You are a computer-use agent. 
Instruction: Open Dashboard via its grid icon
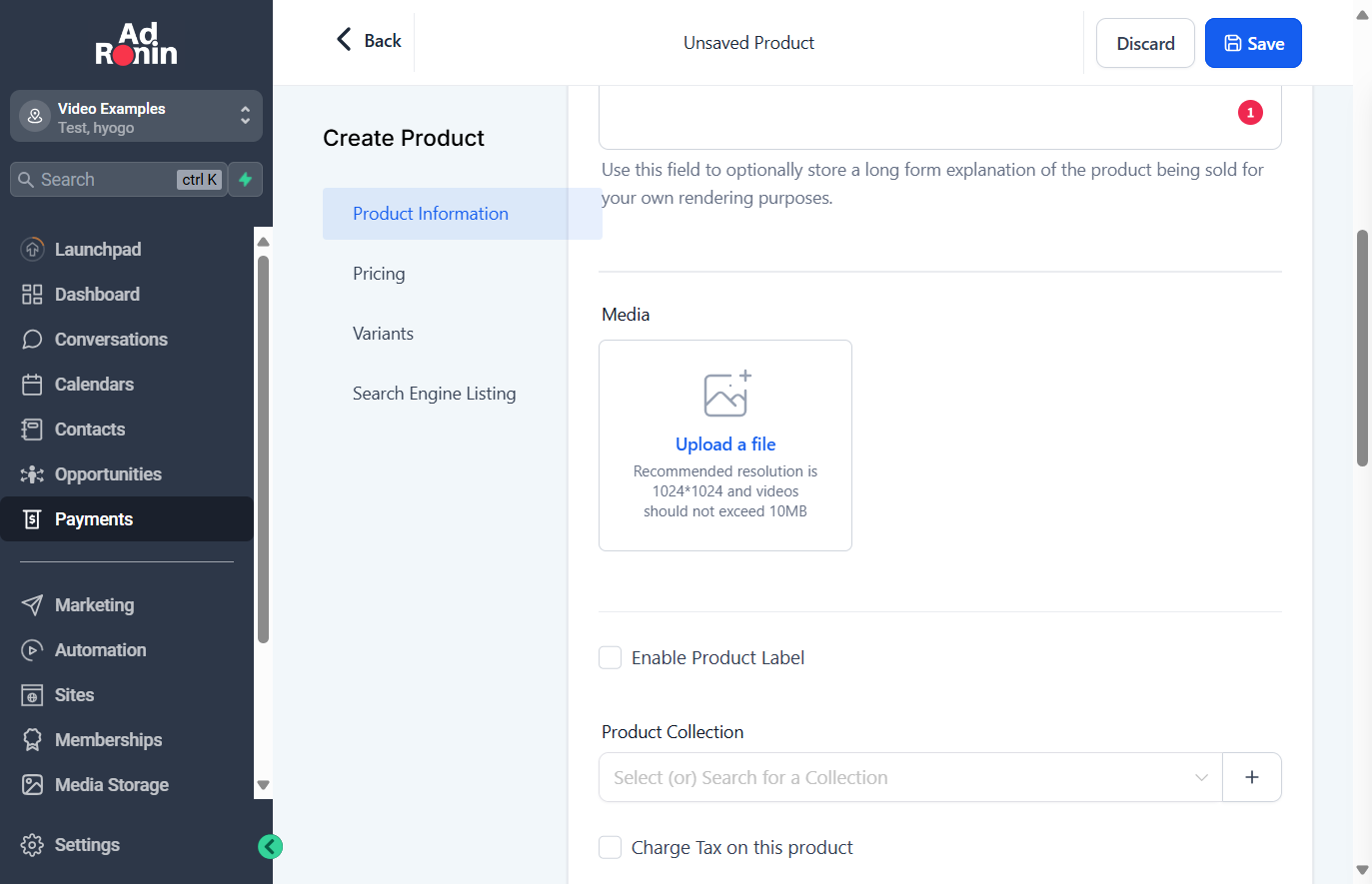coord(32,294)
